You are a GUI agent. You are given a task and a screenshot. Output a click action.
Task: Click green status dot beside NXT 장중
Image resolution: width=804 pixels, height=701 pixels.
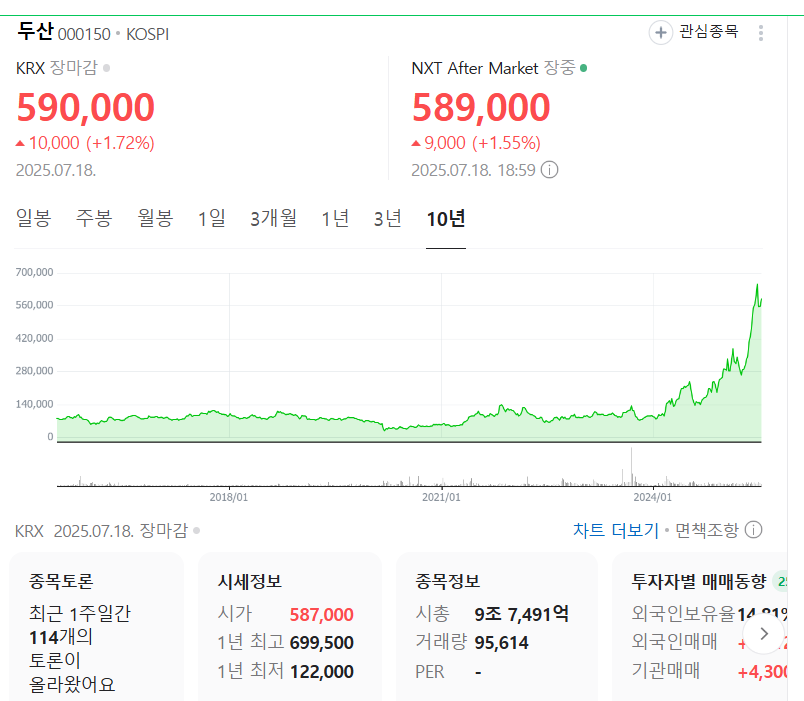click(584, 68)
